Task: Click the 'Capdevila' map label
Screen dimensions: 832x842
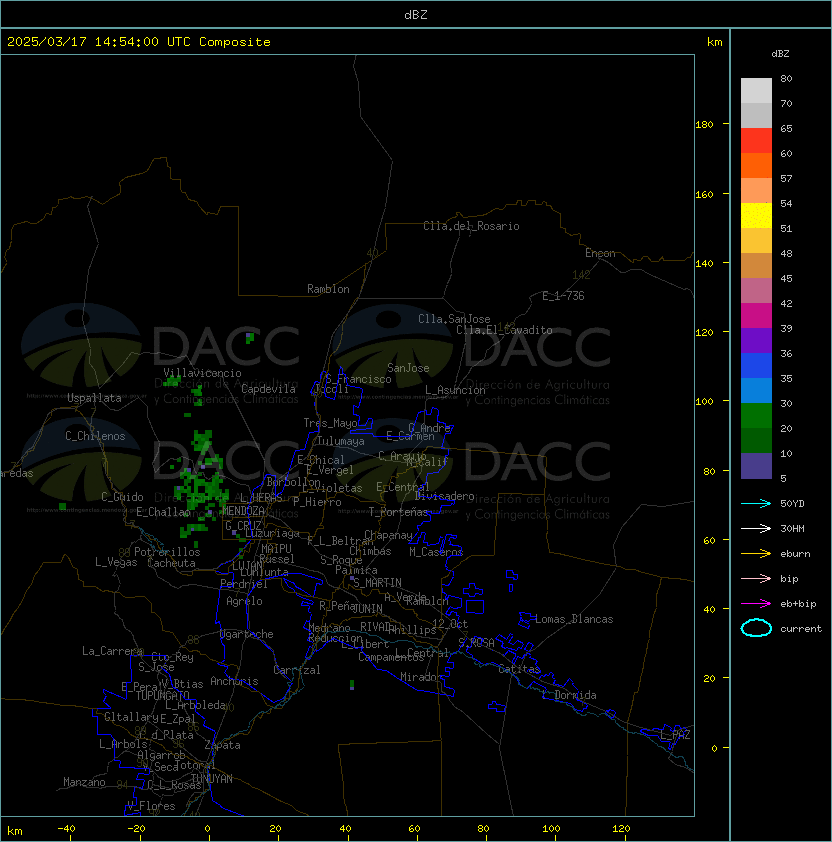Action: 268,389
